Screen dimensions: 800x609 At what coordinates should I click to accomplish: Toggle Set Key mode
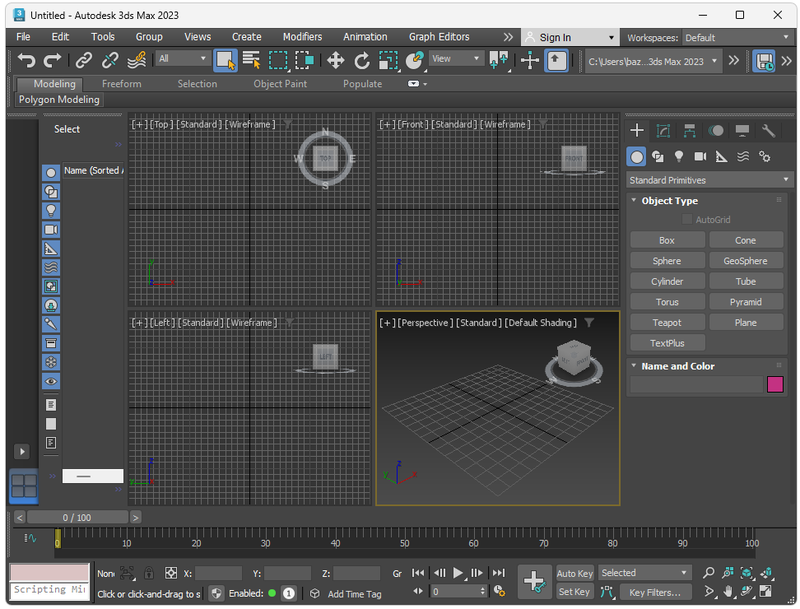[574, 592]
